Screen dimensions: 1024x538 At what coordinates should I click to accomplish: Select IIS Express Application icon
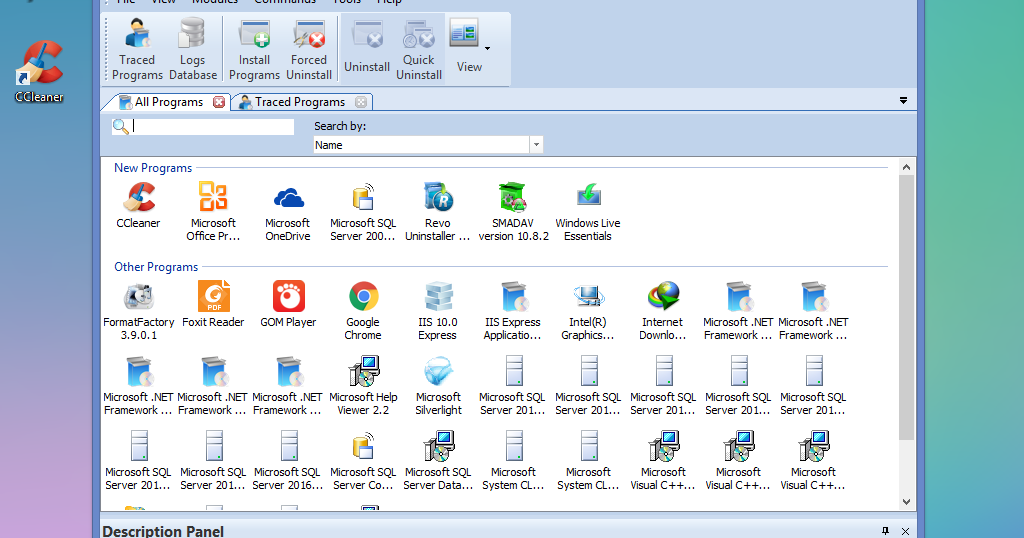click(x=513, y=311)
